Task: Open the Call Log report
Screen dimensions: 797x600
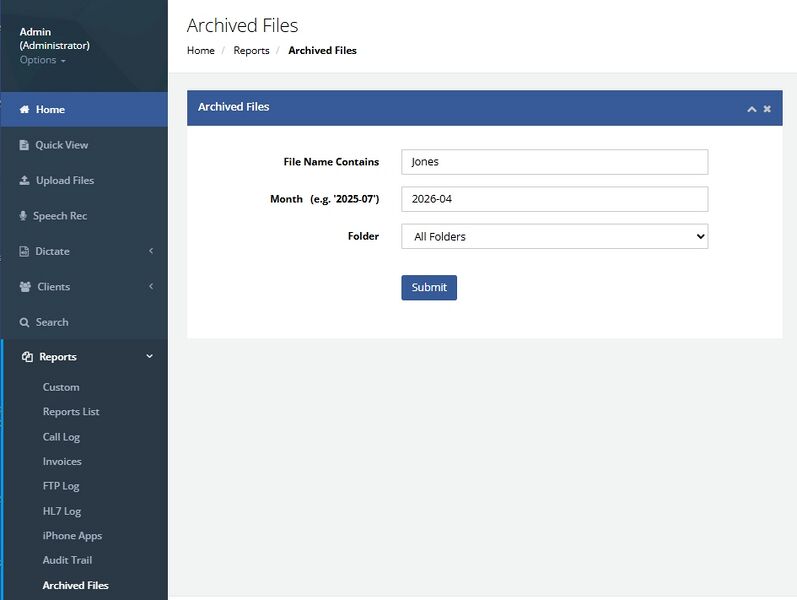Action: 62,437
